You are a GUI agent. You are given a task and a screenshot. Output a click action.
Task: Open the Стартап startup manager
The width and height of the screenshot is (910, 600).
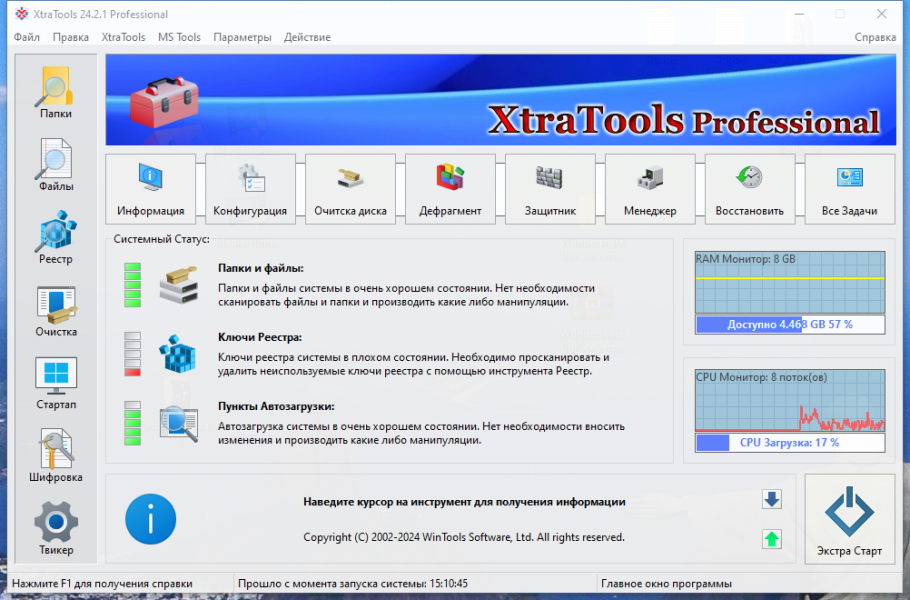click(x=56, y=384)
